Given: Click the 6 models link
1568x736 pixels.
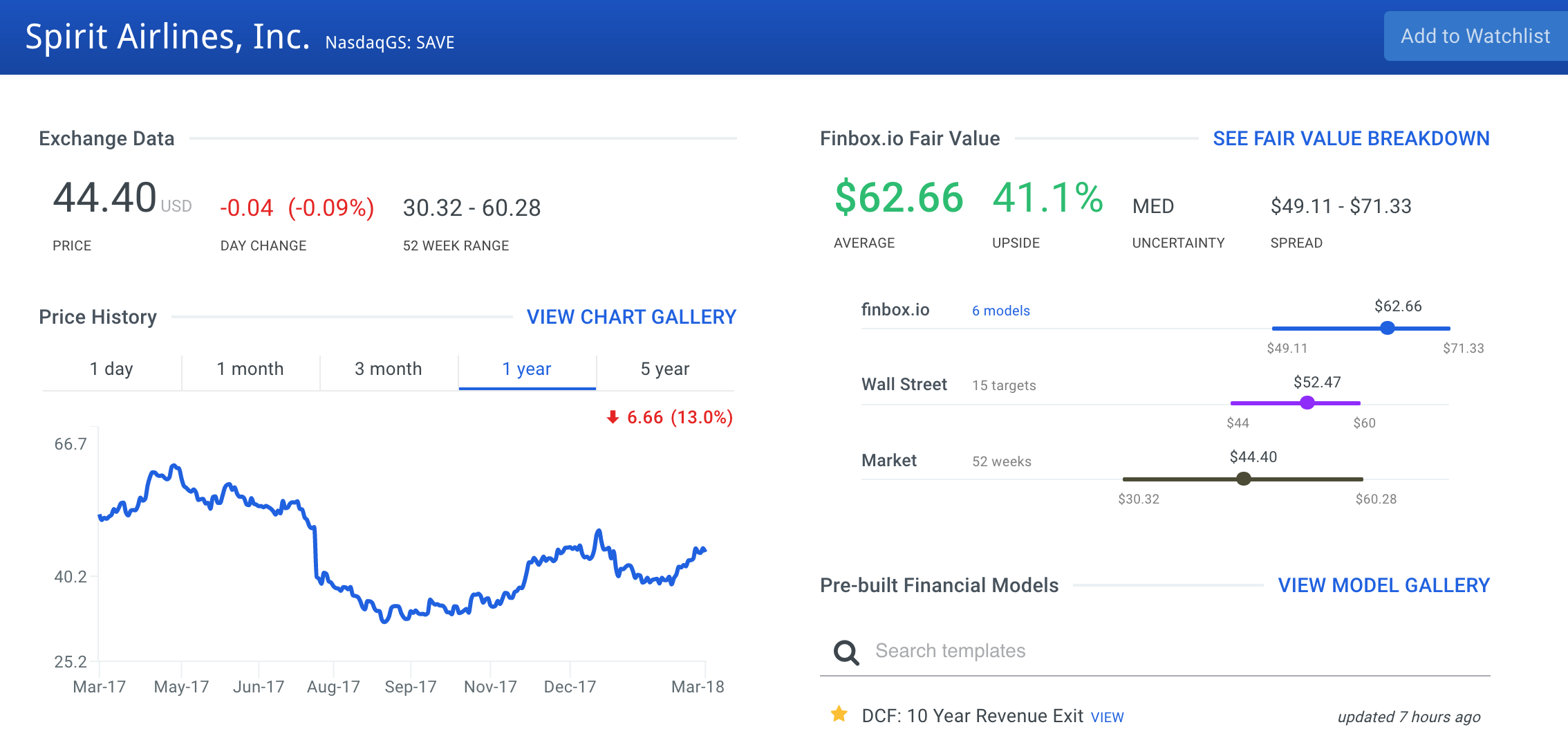Looking at the screenshot, I should (1000, 311).
